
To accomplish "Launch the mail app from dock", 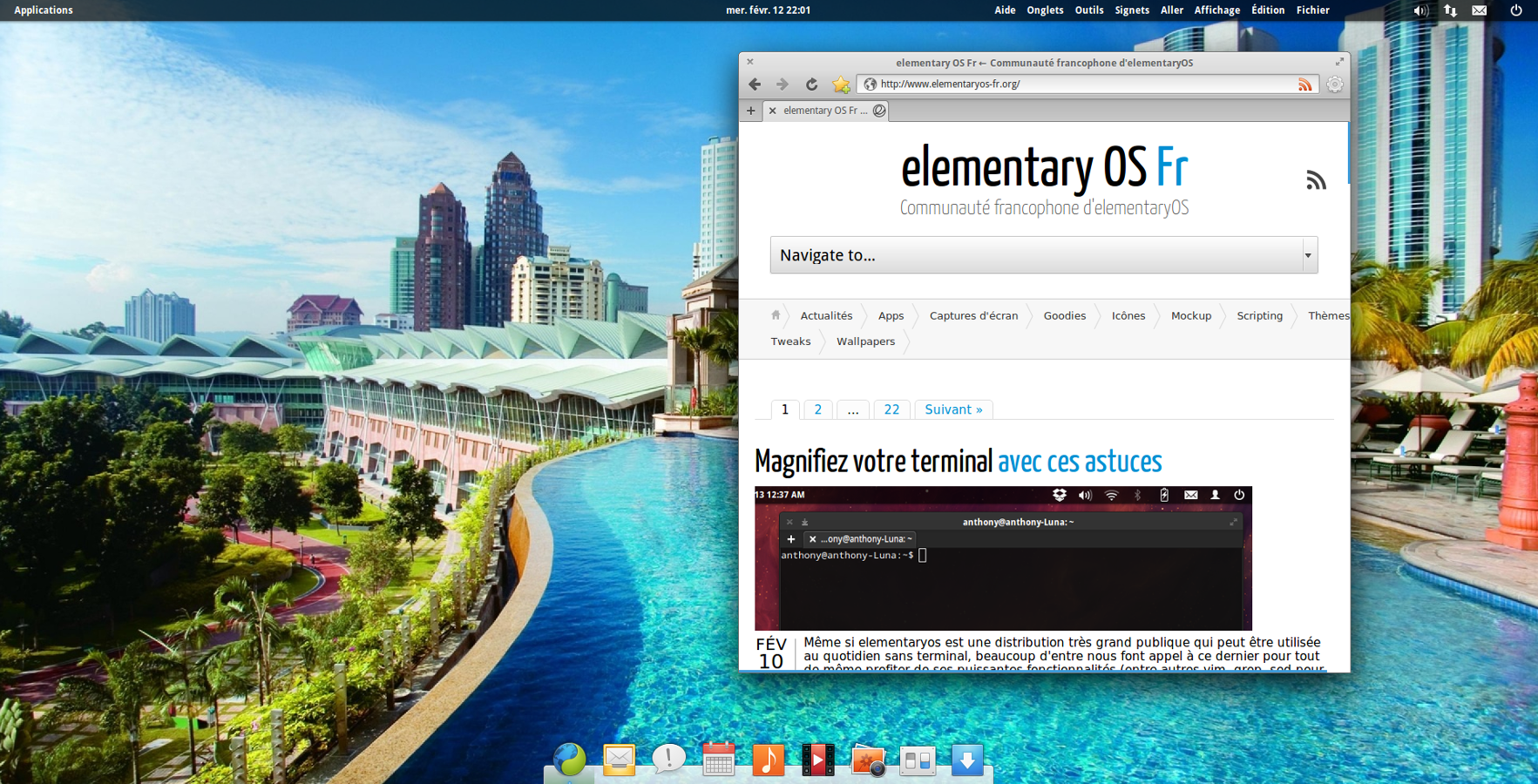I will (x=619, y=760).
